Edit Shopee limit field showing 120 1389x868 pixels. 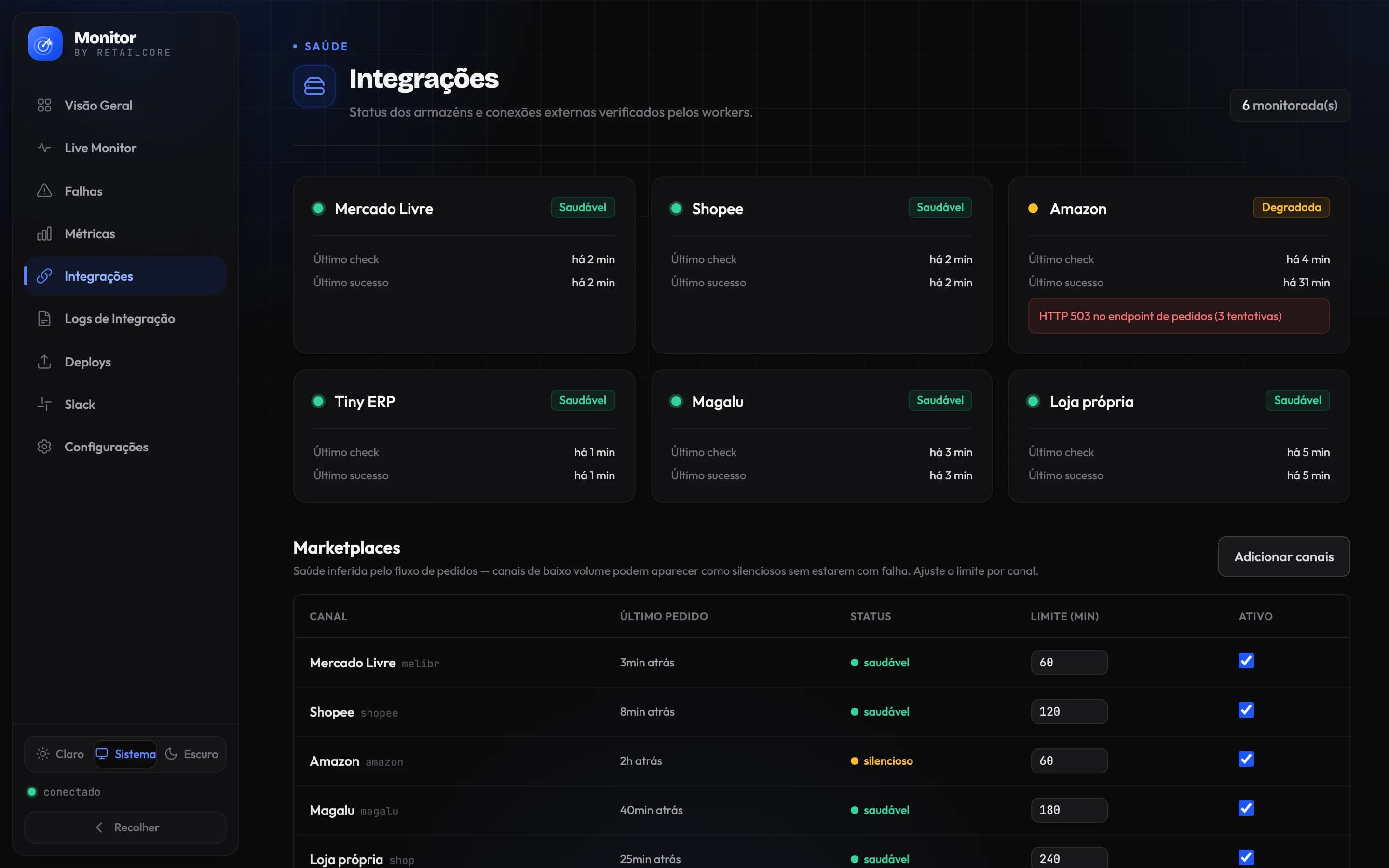(1069, 712)
